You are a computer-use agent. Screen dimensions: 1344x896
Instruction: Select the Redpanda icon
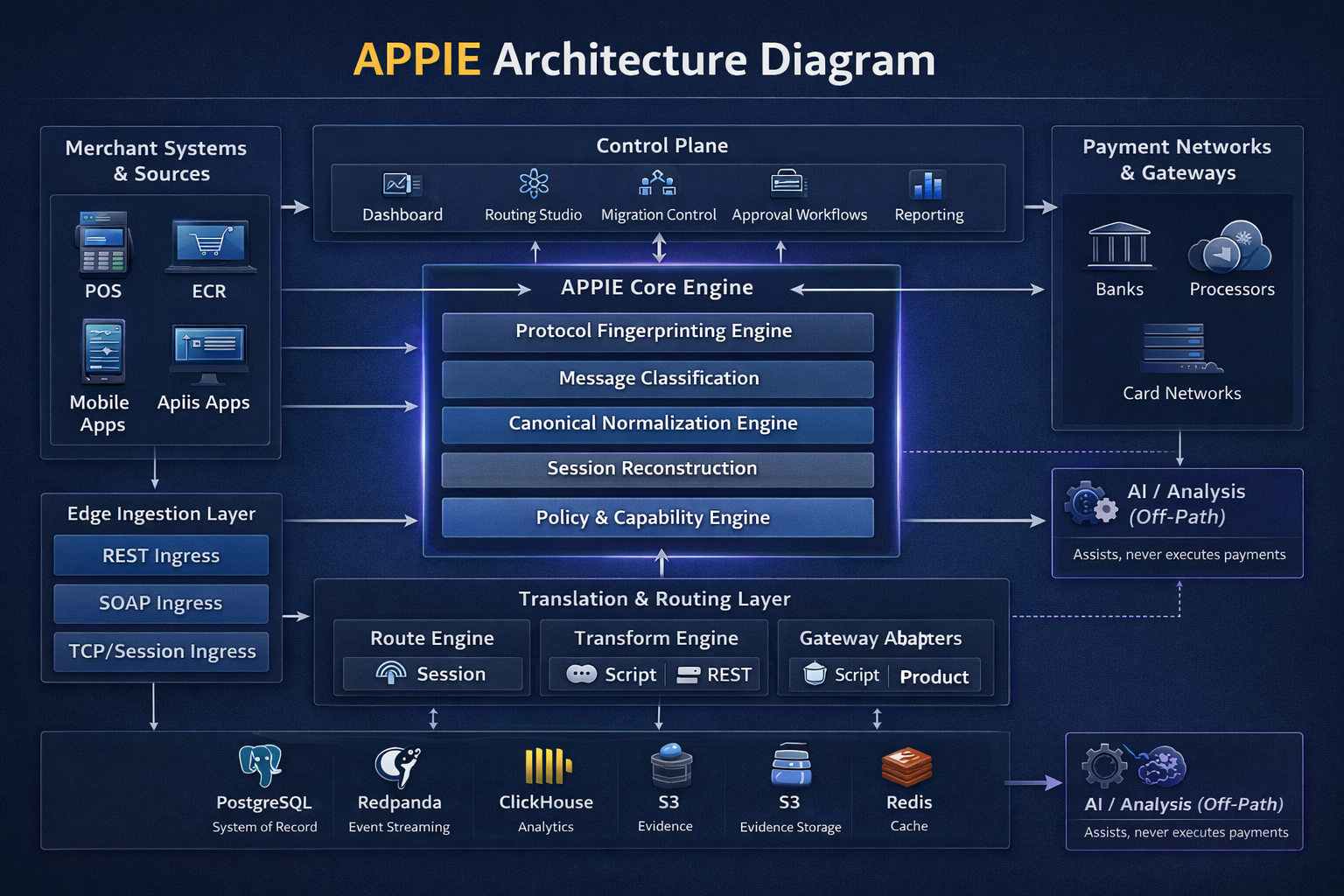pyautogui.click(x=398, y=767)
